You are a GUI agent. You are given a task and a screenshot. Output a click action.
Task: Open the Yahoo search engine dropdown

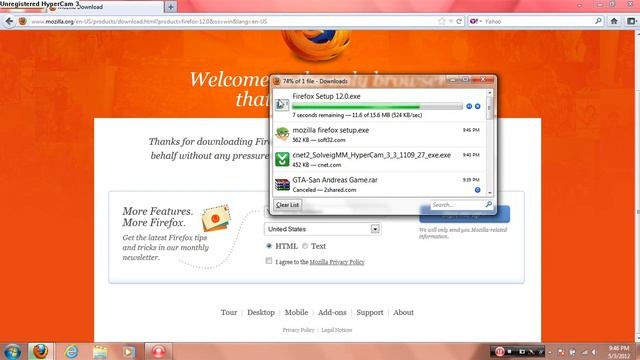point(476,21)
